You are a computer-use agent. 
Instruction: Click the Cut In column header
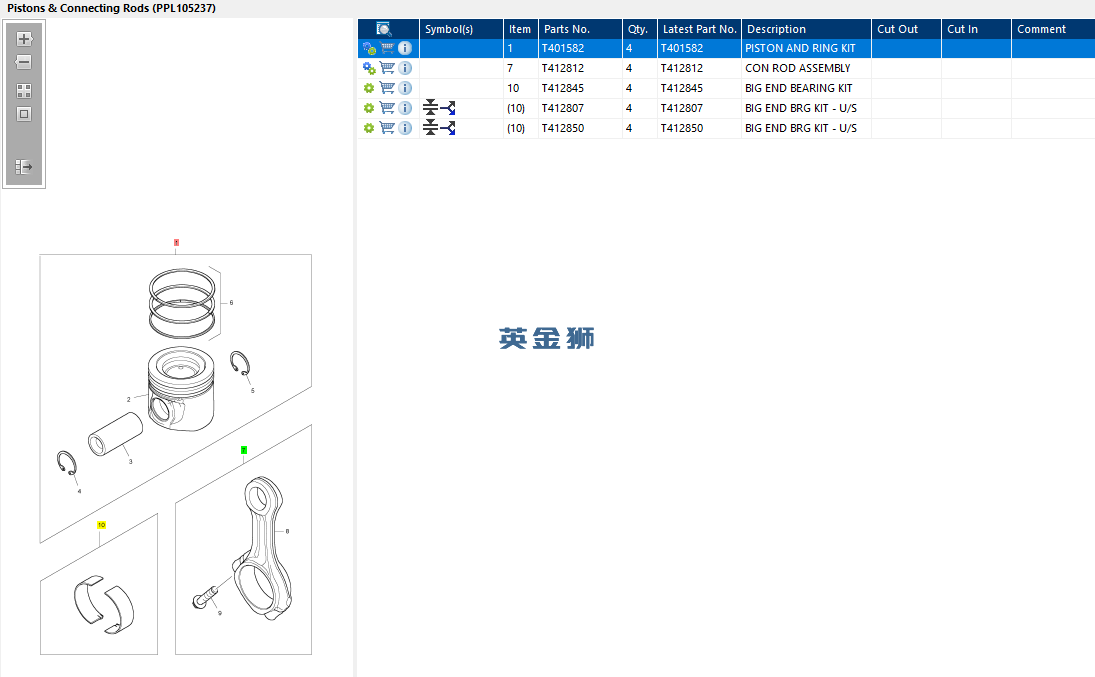pos(976,29)
